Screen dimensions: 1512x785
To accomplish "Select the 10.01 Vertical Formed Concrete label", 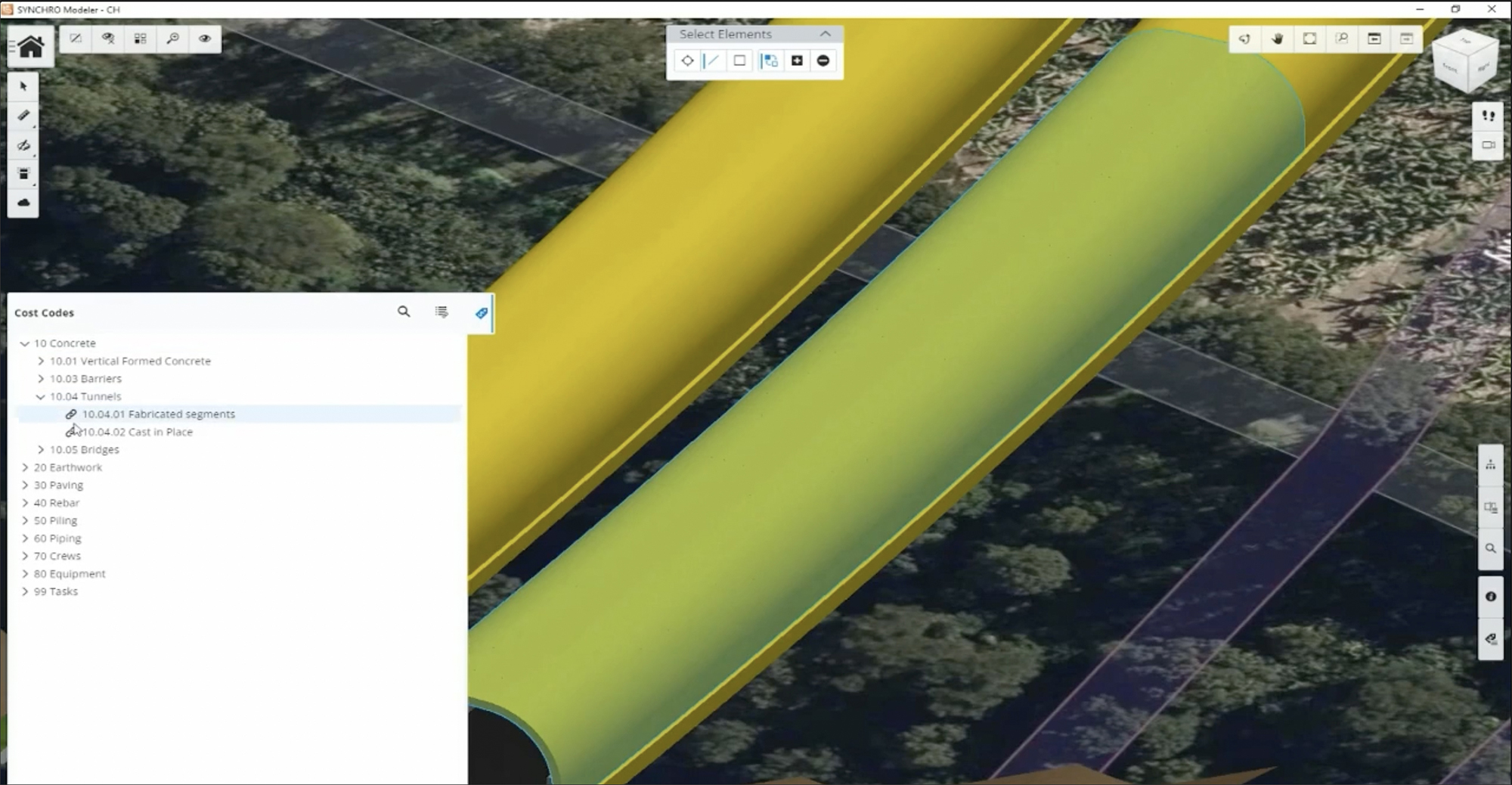I will pos(130,361).
